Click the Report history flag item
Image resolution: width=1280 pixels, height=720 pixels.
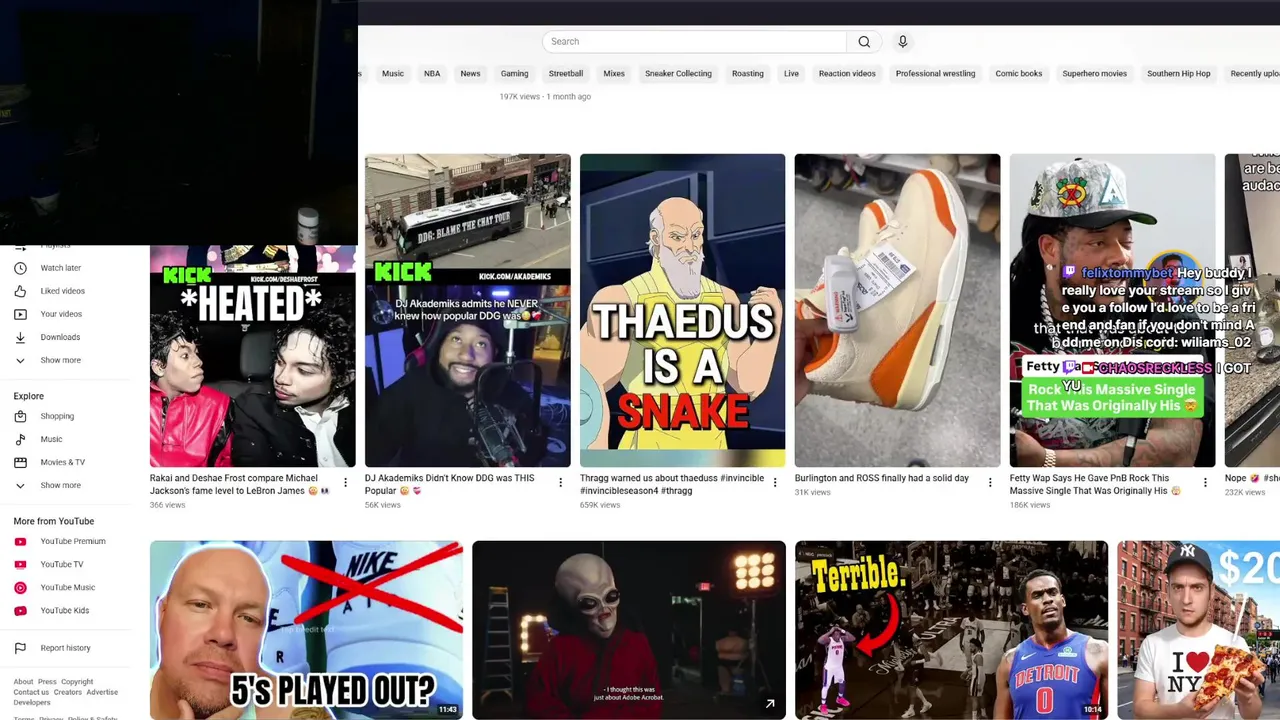pos(65,648)
